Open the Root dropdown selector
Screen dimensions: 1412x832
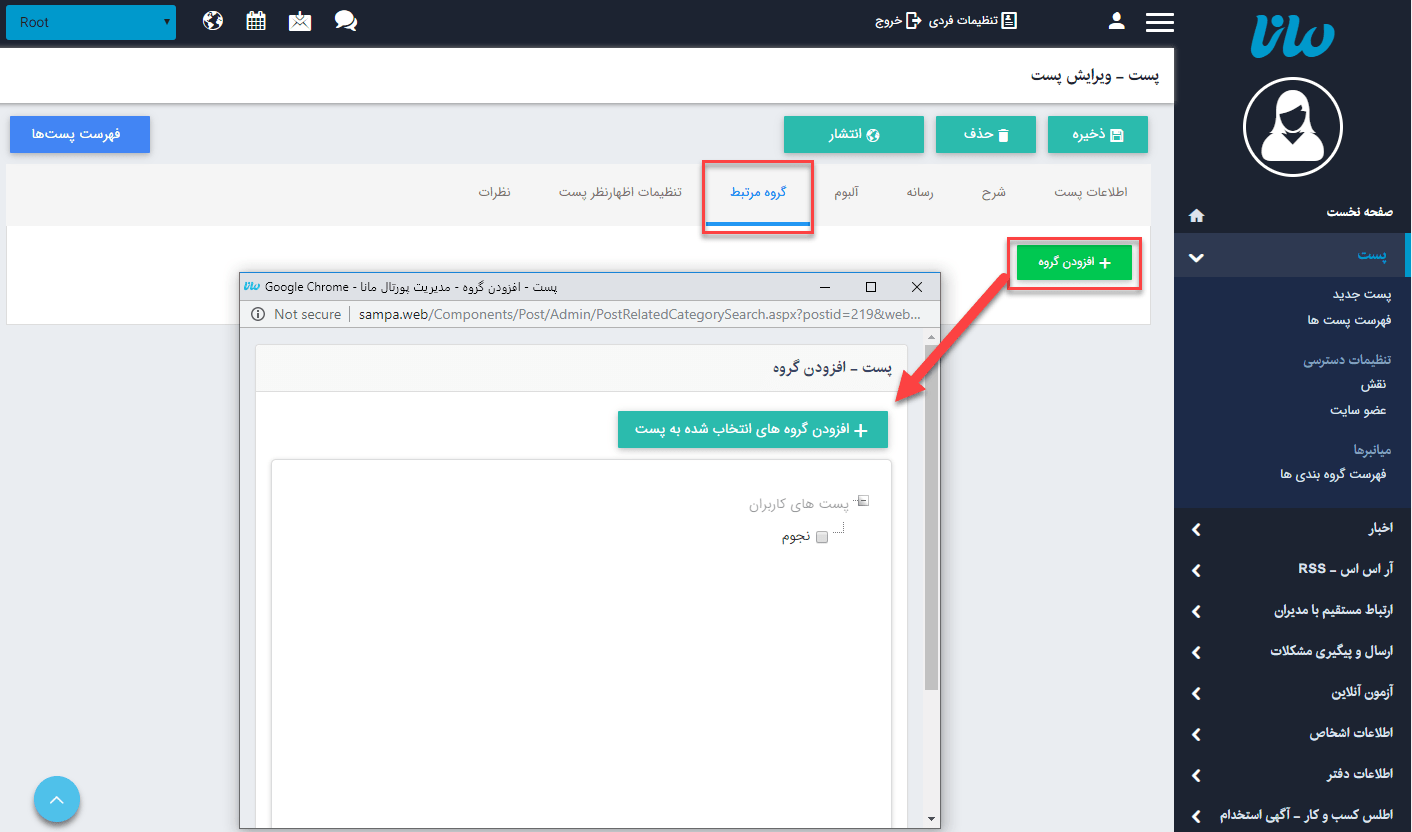(x=90, y=21)
